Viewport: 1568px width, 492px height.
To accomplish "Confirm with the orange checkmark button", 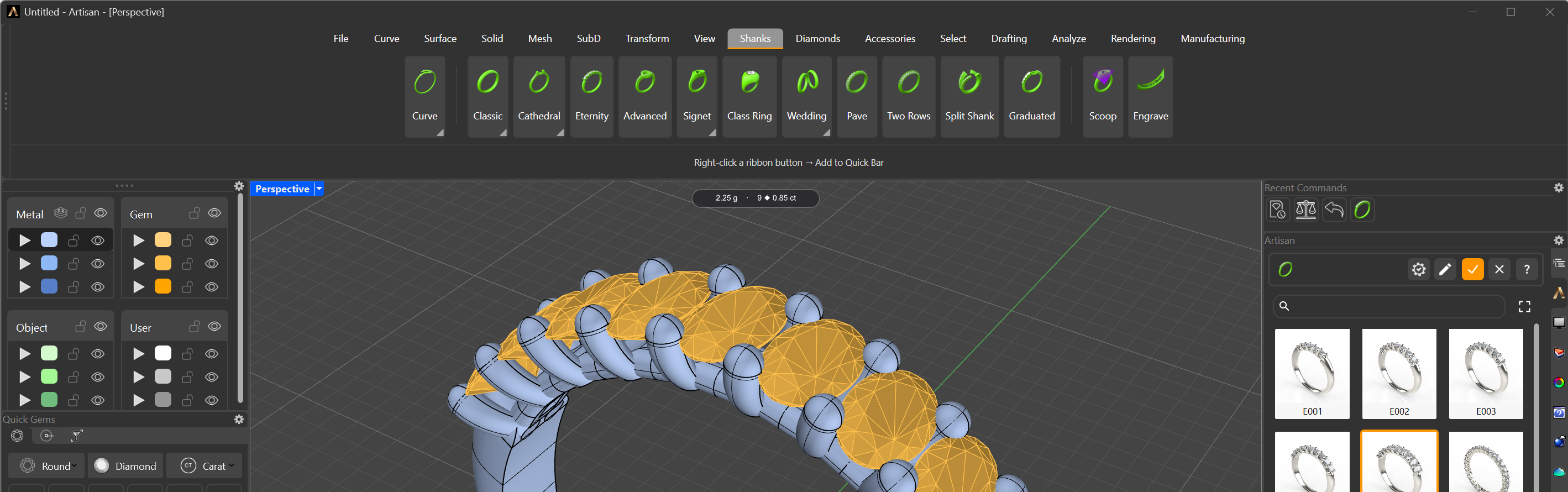I will (1472, 269).
